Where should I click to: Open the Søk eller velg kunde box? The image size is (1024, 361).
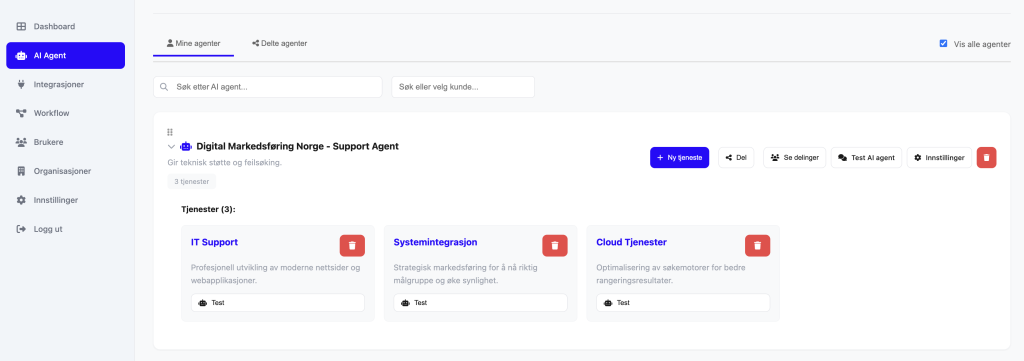tap(463, 87)
